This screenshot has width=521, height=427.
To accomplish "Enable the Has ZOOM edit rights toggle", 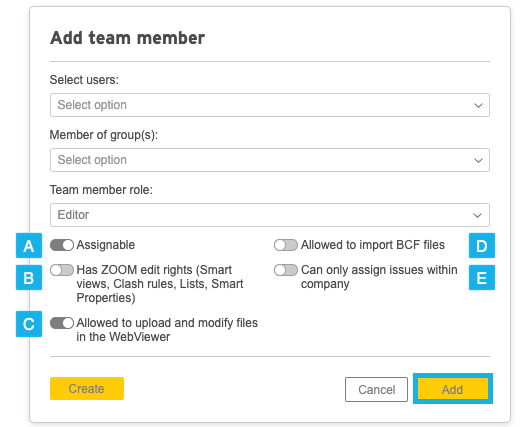I will point(62,270).
